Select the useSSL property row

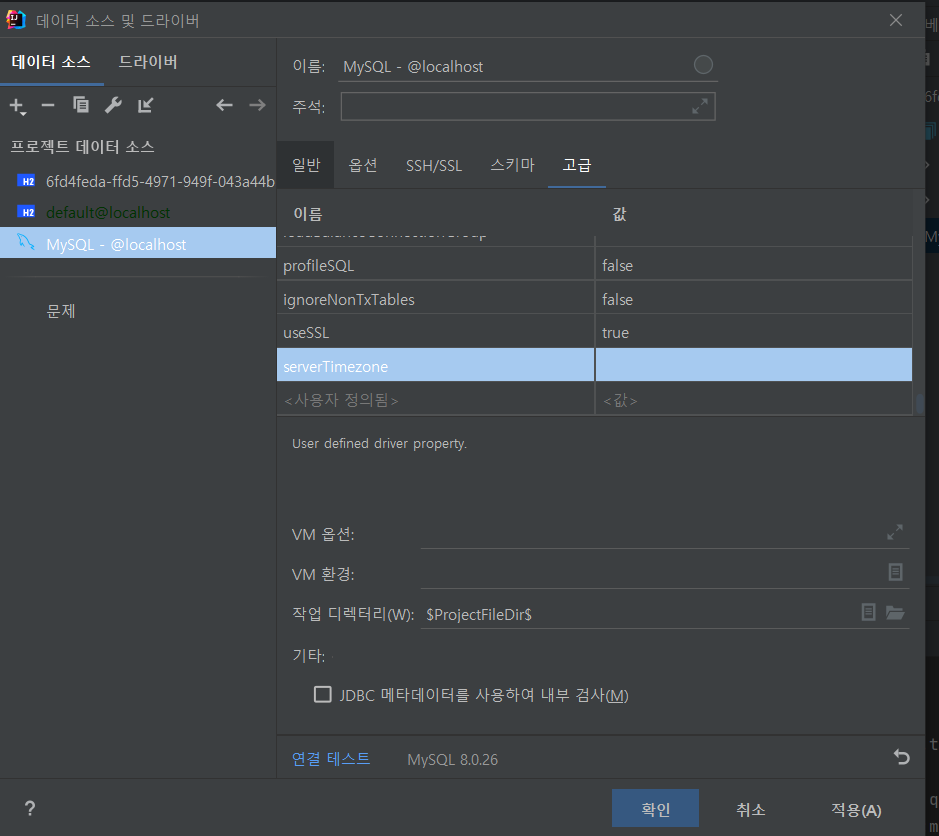435,332
